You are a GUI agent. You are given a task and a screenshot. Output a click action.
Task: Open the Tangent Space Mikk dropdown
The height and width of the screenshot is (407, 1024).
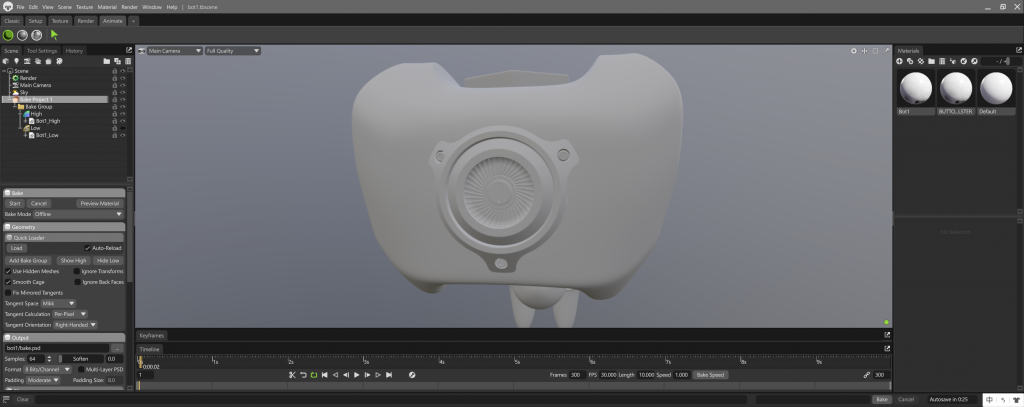[58, 303]
